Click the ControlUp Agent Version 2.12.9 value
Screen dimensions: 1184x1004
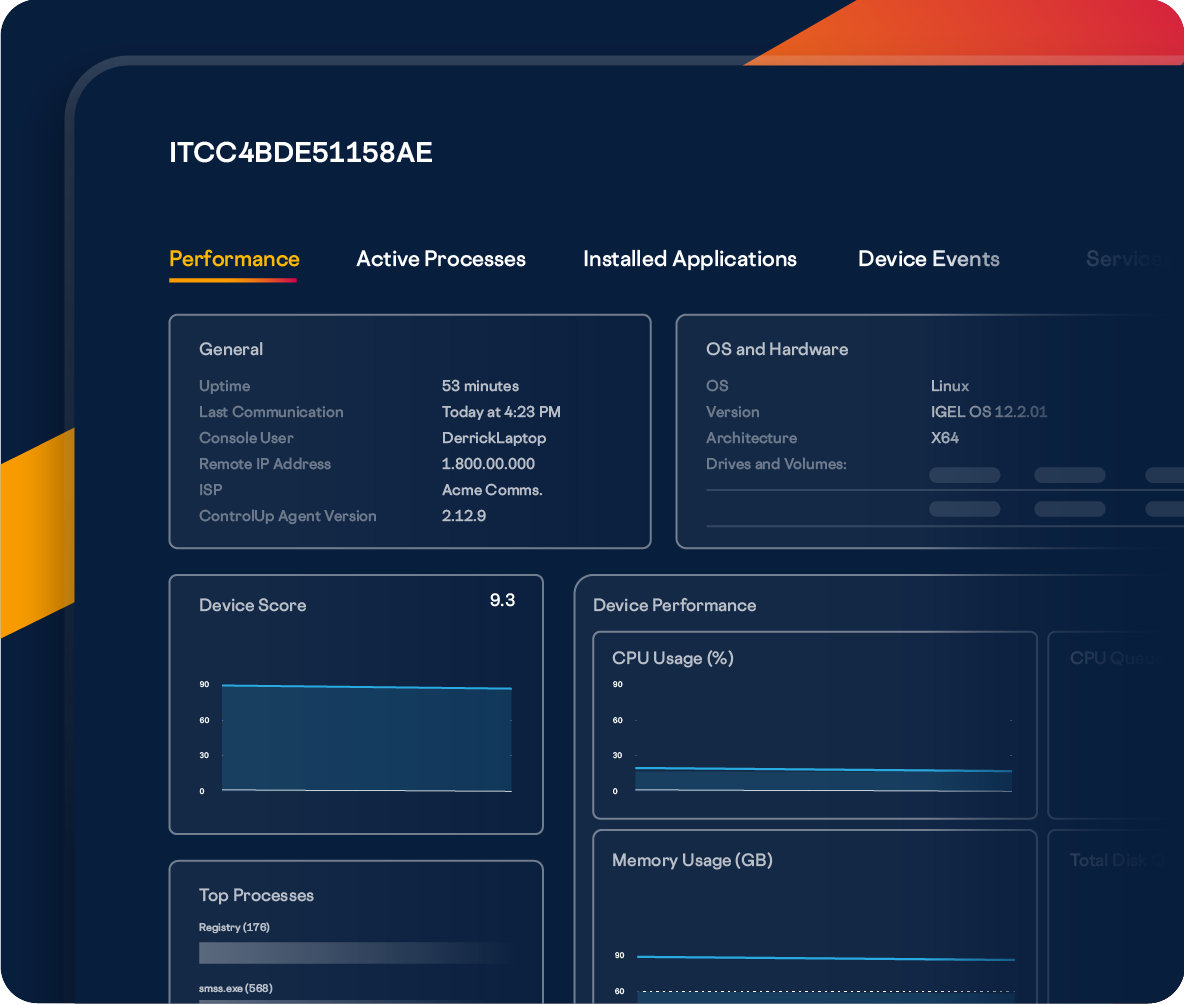pyautogui.click(x=464, y=516)
